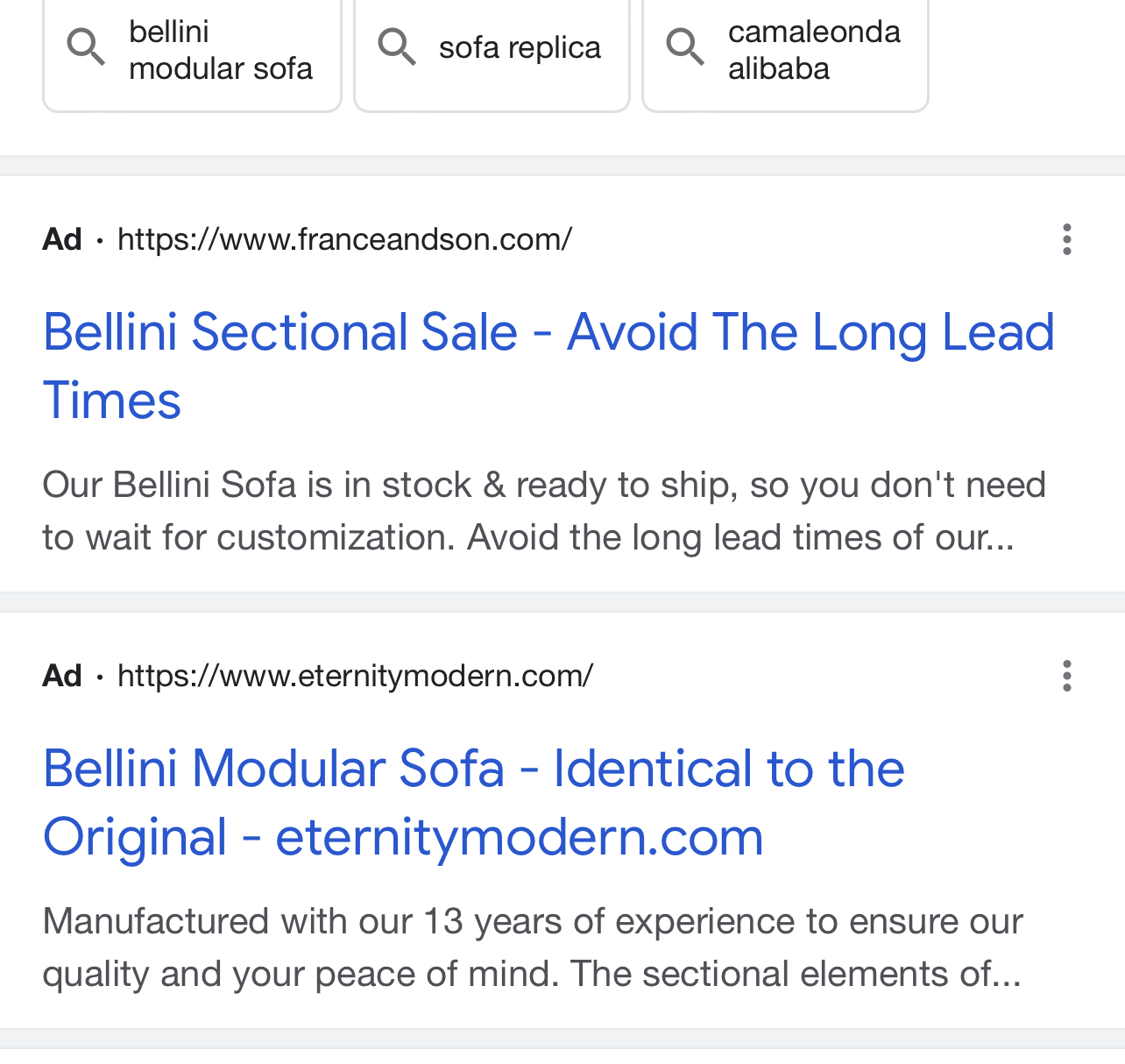
Task: Choose the 'camaleonda alibaba' suggestion text
Action: coord(813,50)
